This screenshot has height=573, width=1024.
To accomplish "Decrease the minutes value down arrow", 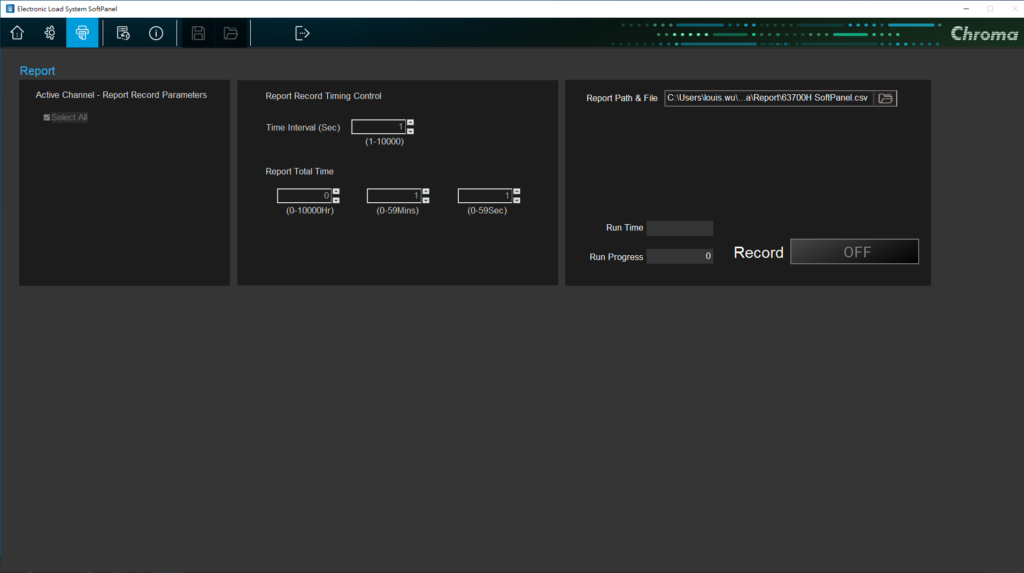I will click(x=426, y=199).
